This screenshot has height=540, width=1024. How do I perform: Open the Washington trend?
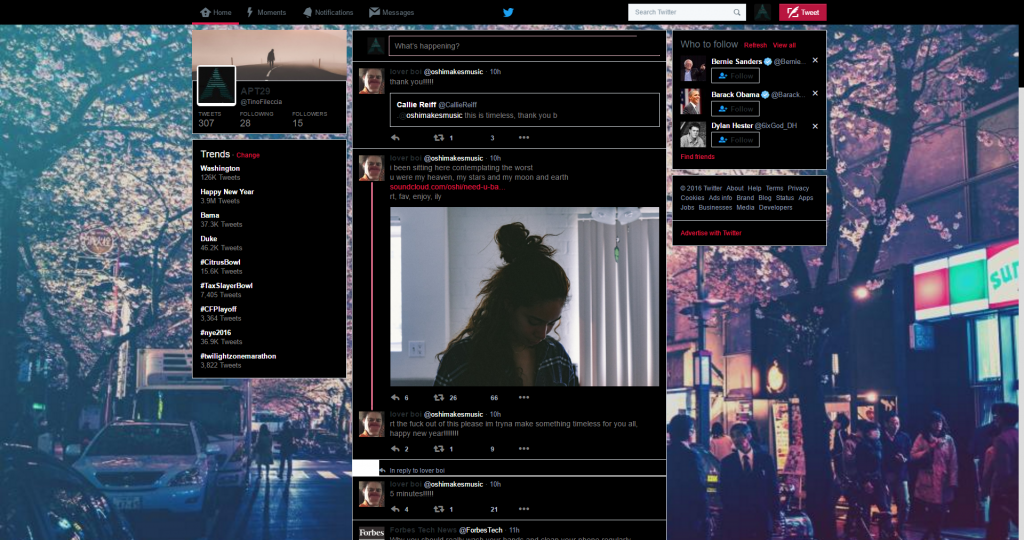(220, 168)
